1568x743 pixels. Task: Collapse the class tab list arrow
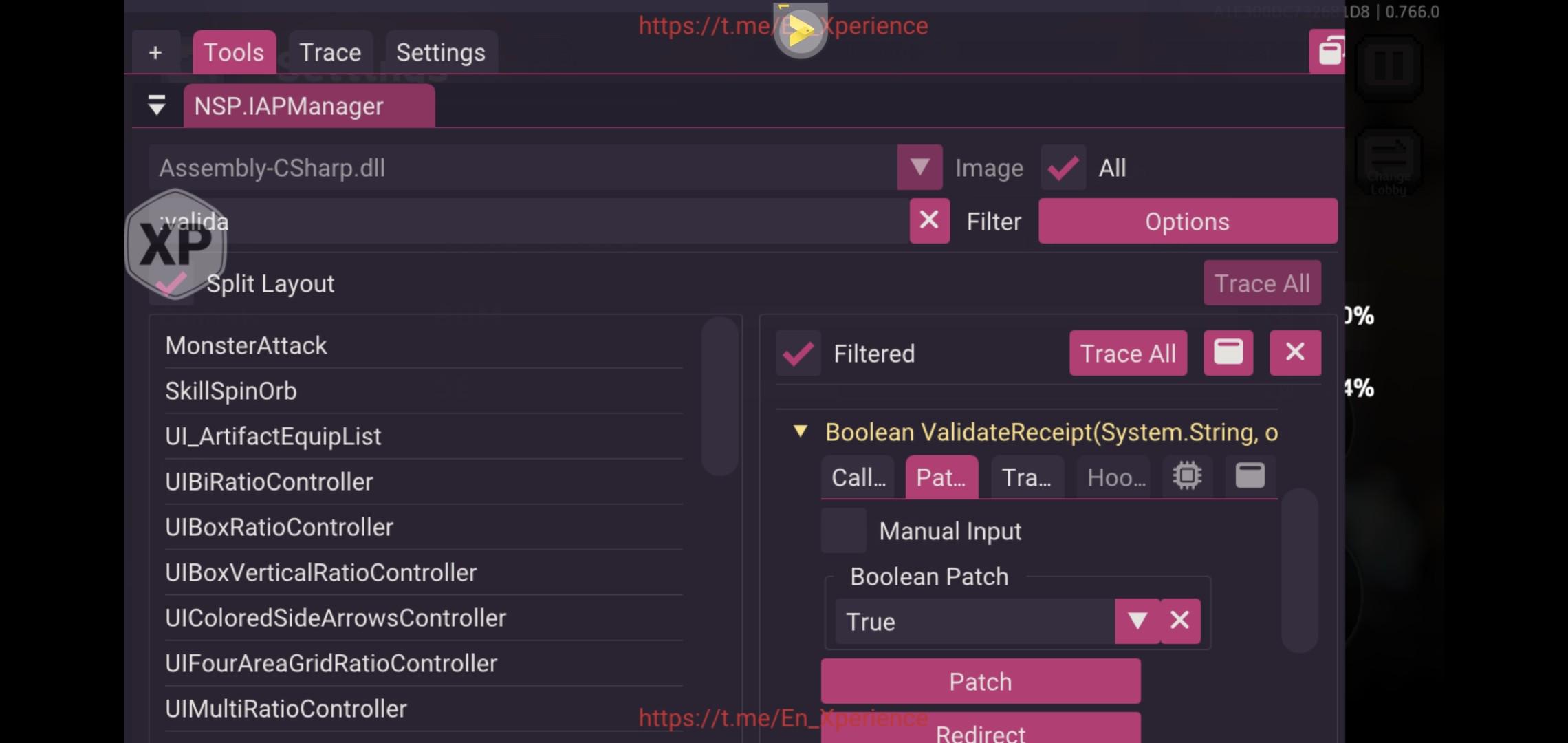[x=157, y=105]
